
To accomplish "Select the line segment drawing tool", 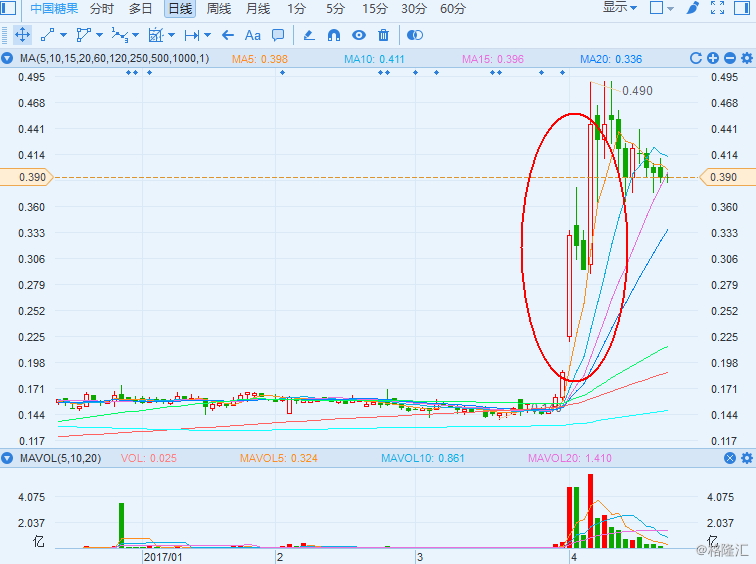I will [47, 35].
